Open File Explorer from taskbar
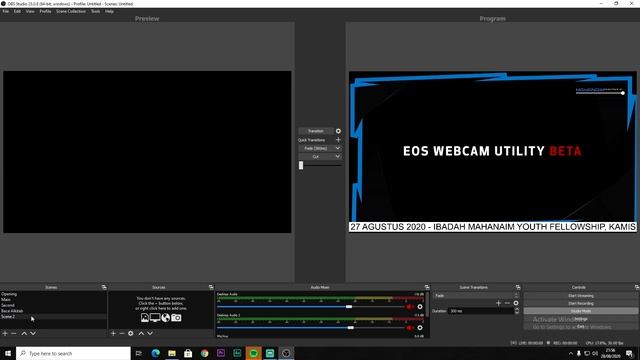Viewport: 640px width, 360px height. coord(172,353)
